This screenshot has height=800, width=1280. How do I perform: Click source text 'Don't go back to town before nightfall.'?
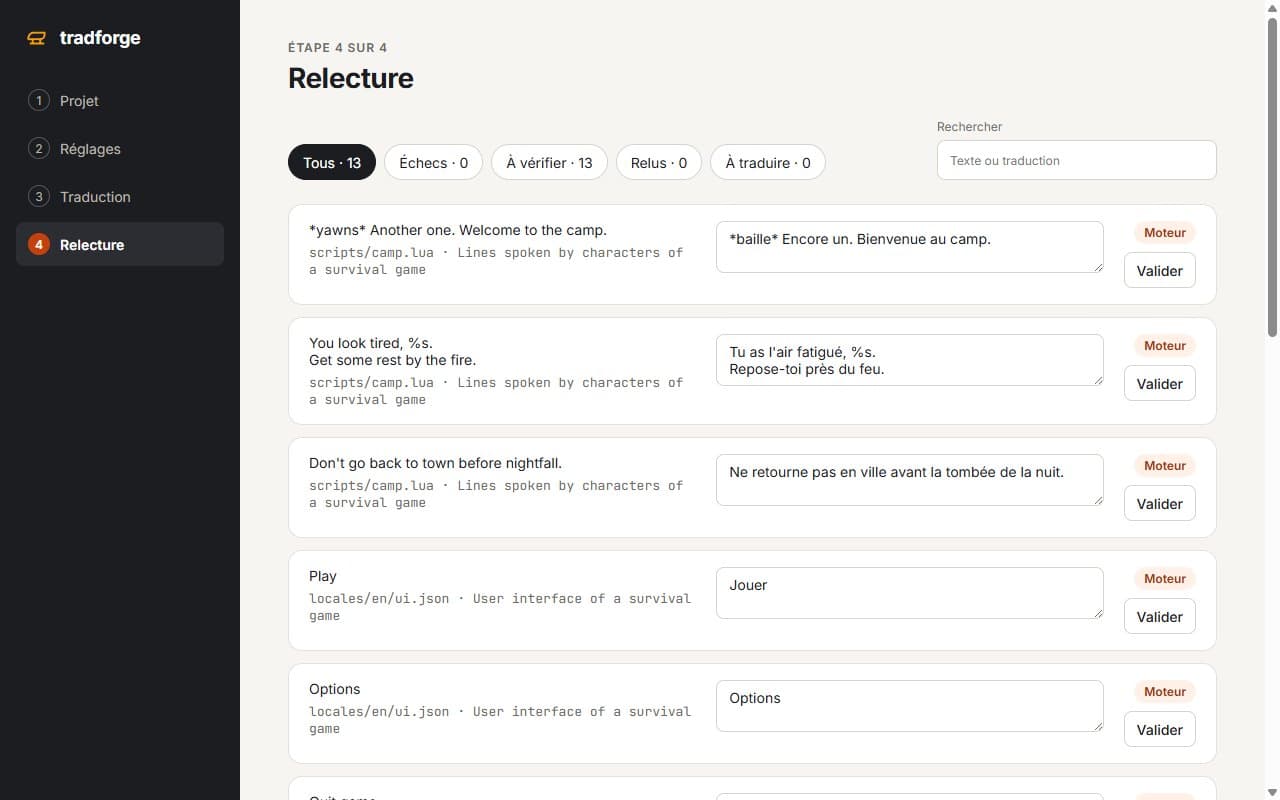point(435,463)
